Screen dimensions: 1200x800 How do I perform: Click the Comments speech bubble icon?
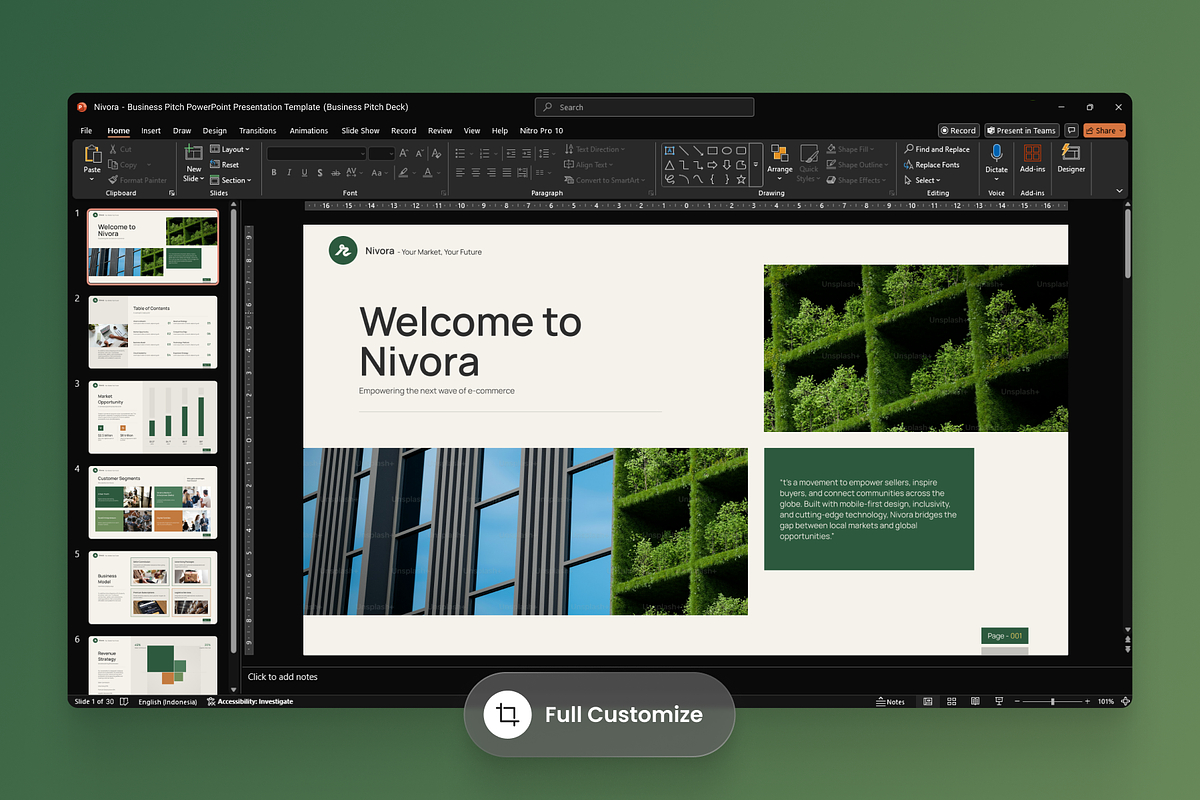click(x=1071, y=130)
